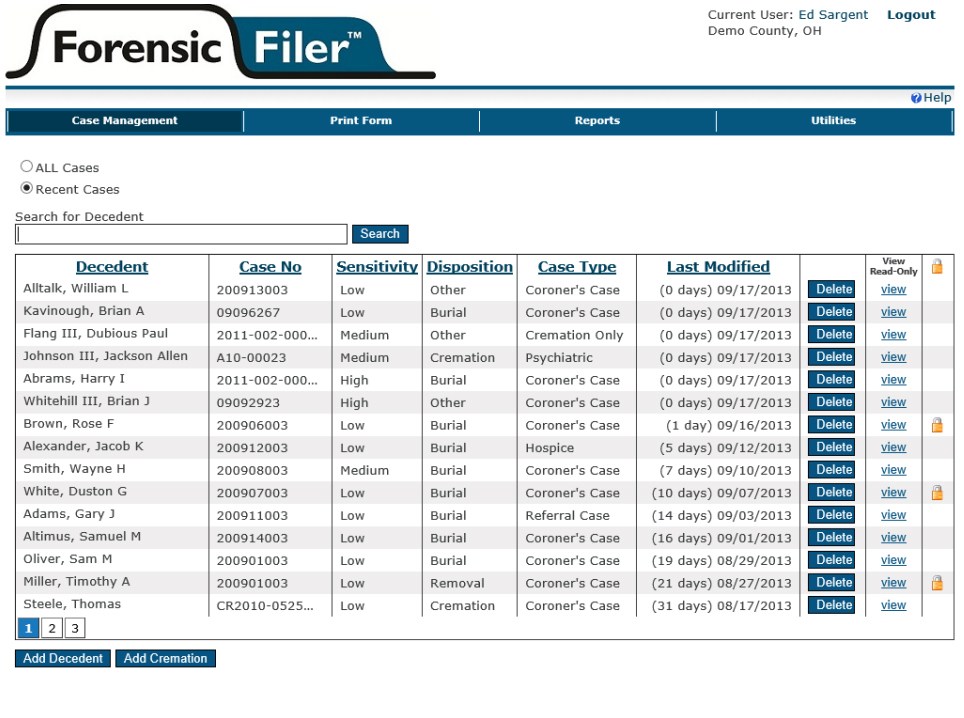Screen dimensions: 964x718
Task: Delete the Abrams, Harry I case
Action: point(832,379)
